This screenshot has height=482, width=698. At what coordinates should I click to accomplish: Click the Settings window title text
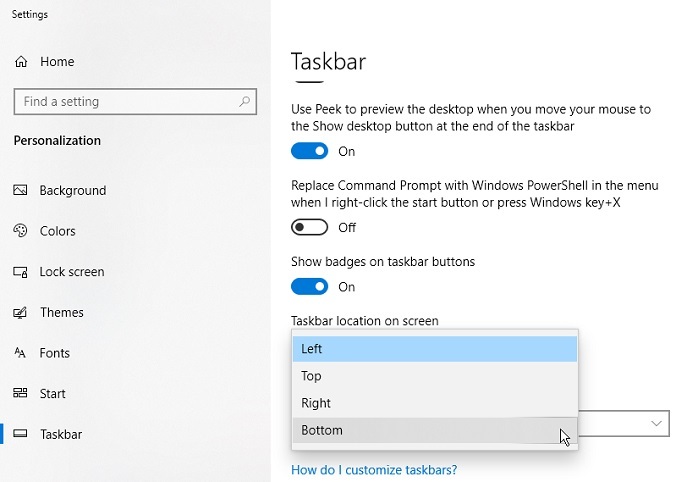pyautogui.click(x=30, y=14)
